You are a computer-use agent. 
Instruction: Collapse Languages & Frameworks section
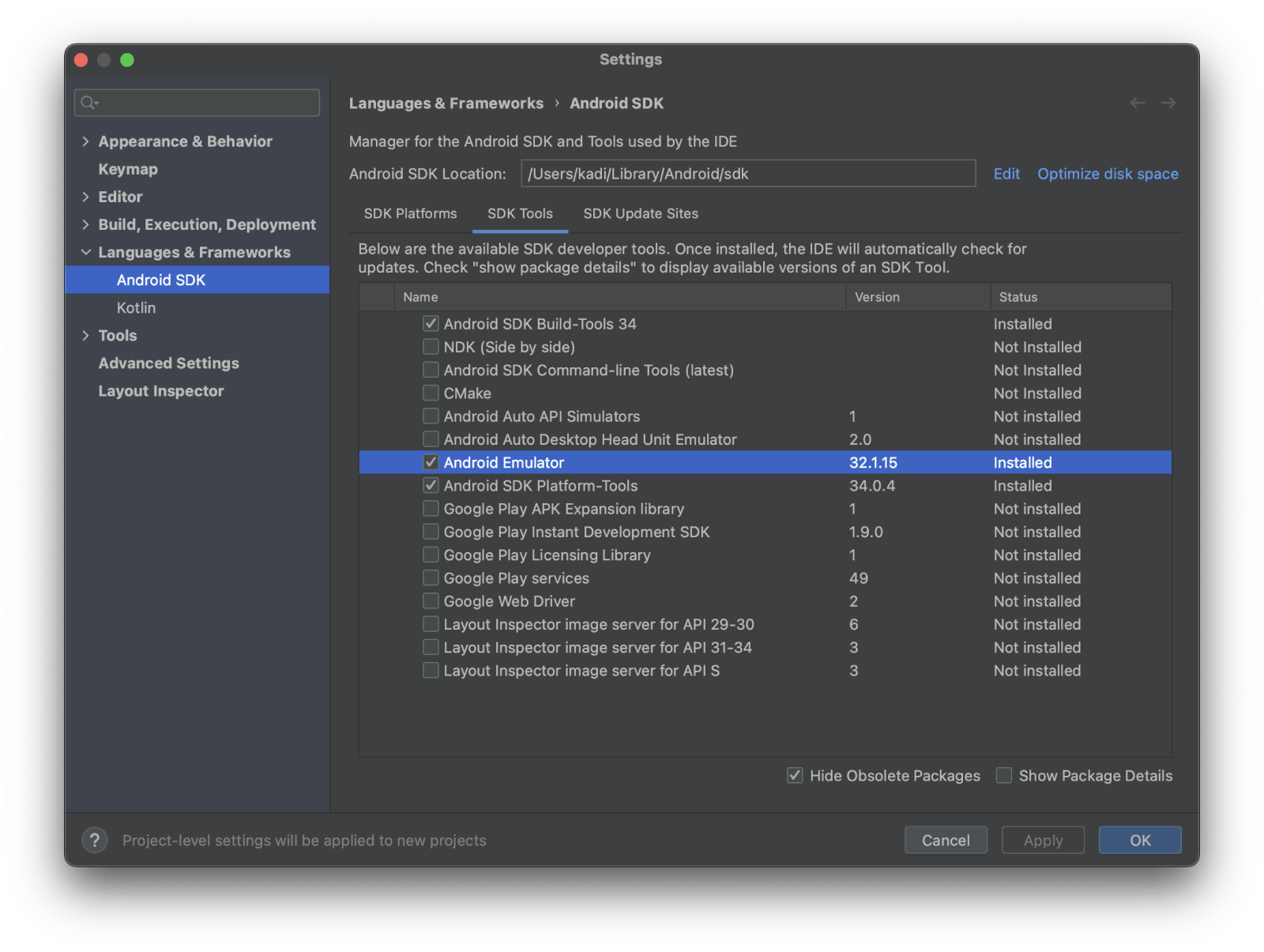click(85, 252)
